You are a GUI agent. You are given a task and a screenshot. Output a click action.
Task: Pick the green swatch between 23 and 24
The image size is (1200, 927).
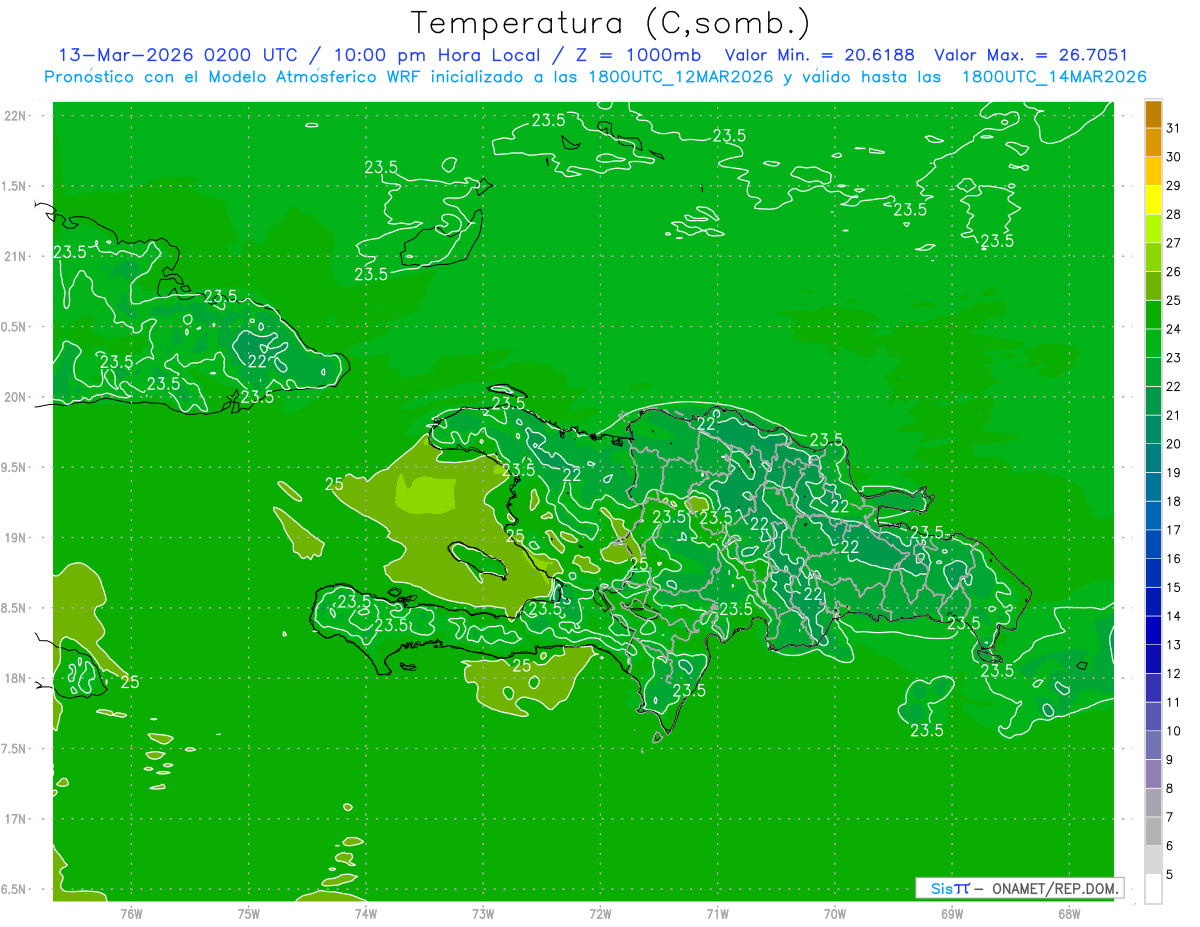pos(1154,343)
